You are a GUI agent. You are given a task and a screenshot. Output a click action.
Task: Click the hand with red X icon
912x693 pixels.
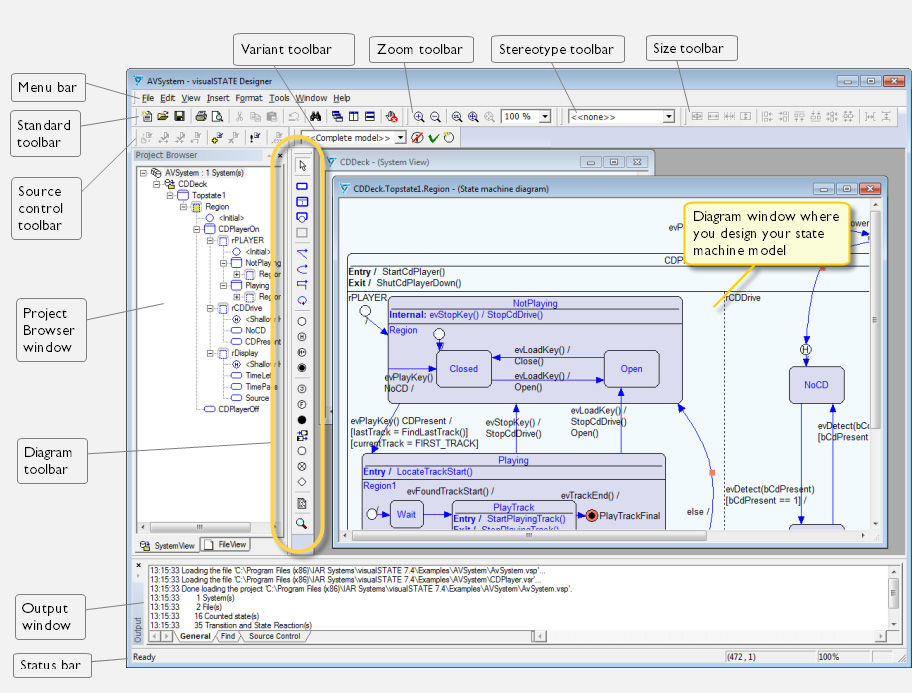(x=392, y=116)
